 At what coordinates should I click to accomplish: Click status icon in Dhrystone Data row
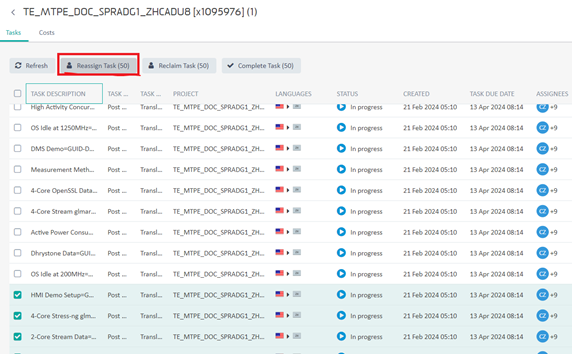click(341, 253)
